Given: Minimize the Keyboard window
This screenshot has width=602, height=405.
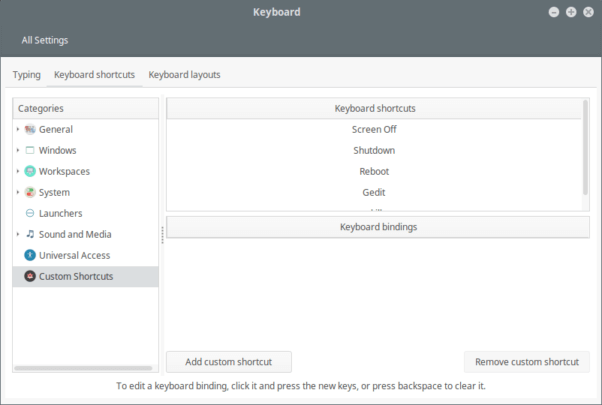Looking at the screenshot, I should 554,12.
